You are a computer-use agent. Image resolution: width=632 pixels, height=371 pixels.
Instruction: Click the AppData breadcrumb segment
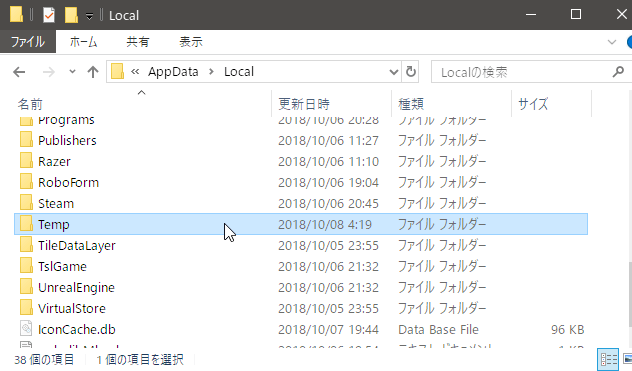pyautogui.click(x=173, y=72)
